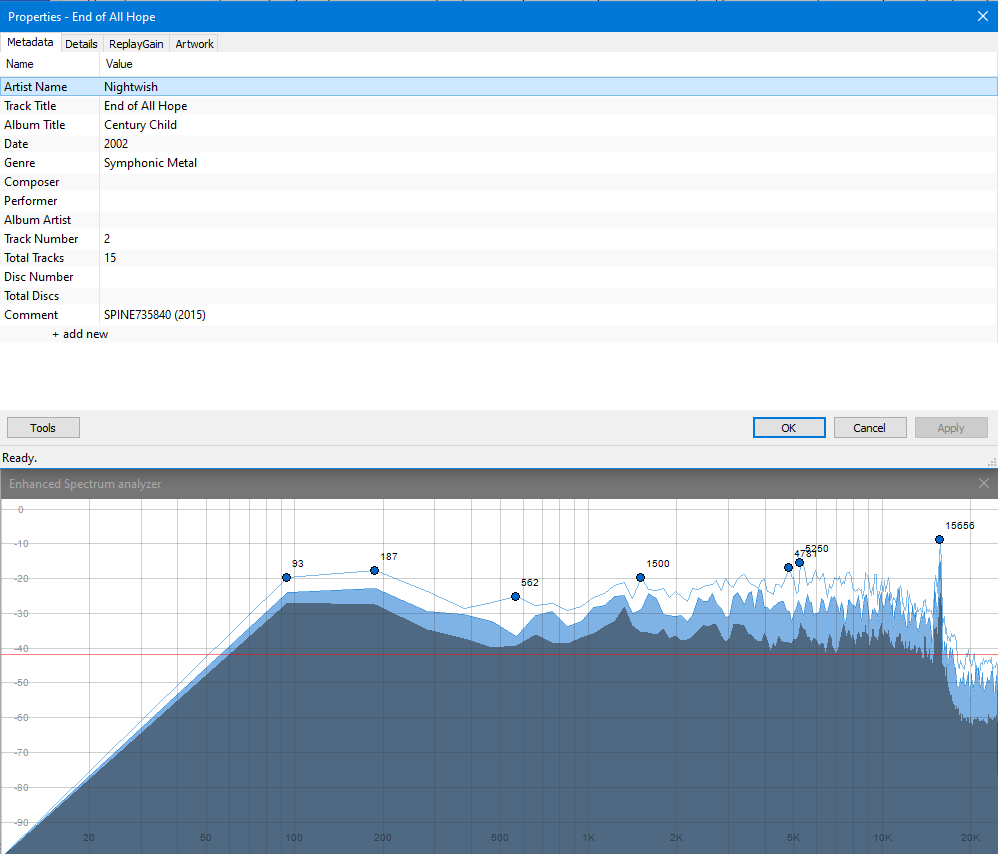
Task: Click the Comment row label
Action: pos(31,315)
